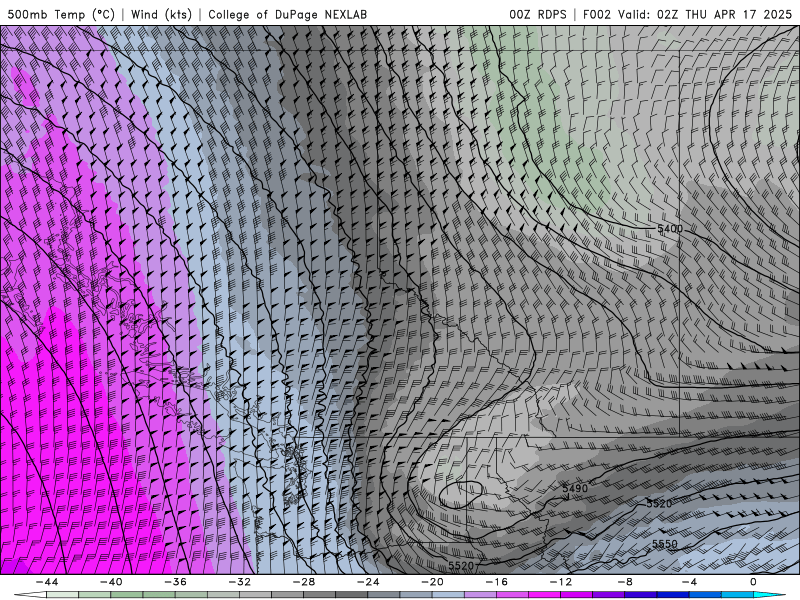Click the 0 colorbar tick label
The width and height of the screenshot is (800, 600).
point(754,582)
